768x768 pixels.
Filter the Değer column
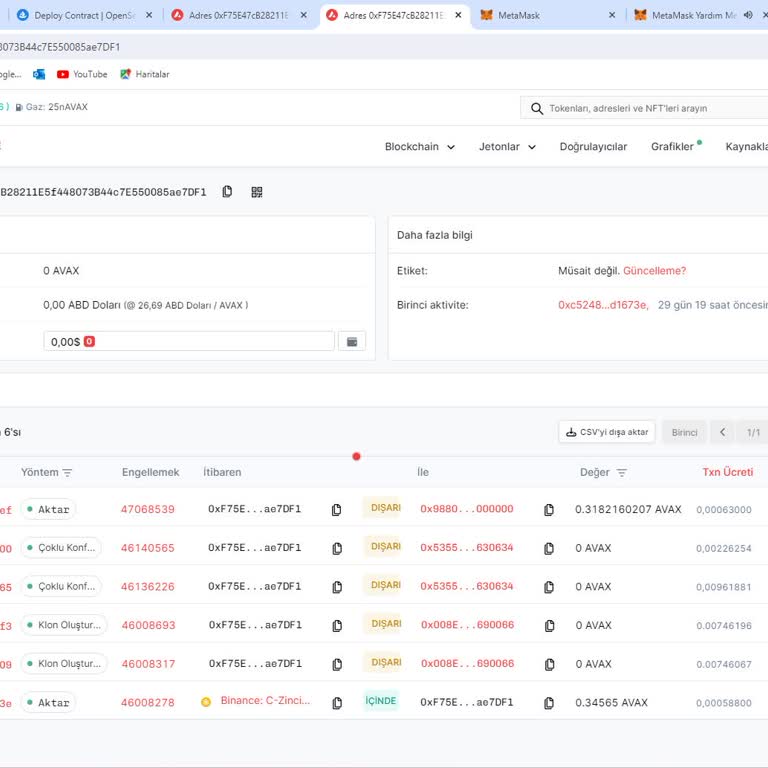coord(622,473)
